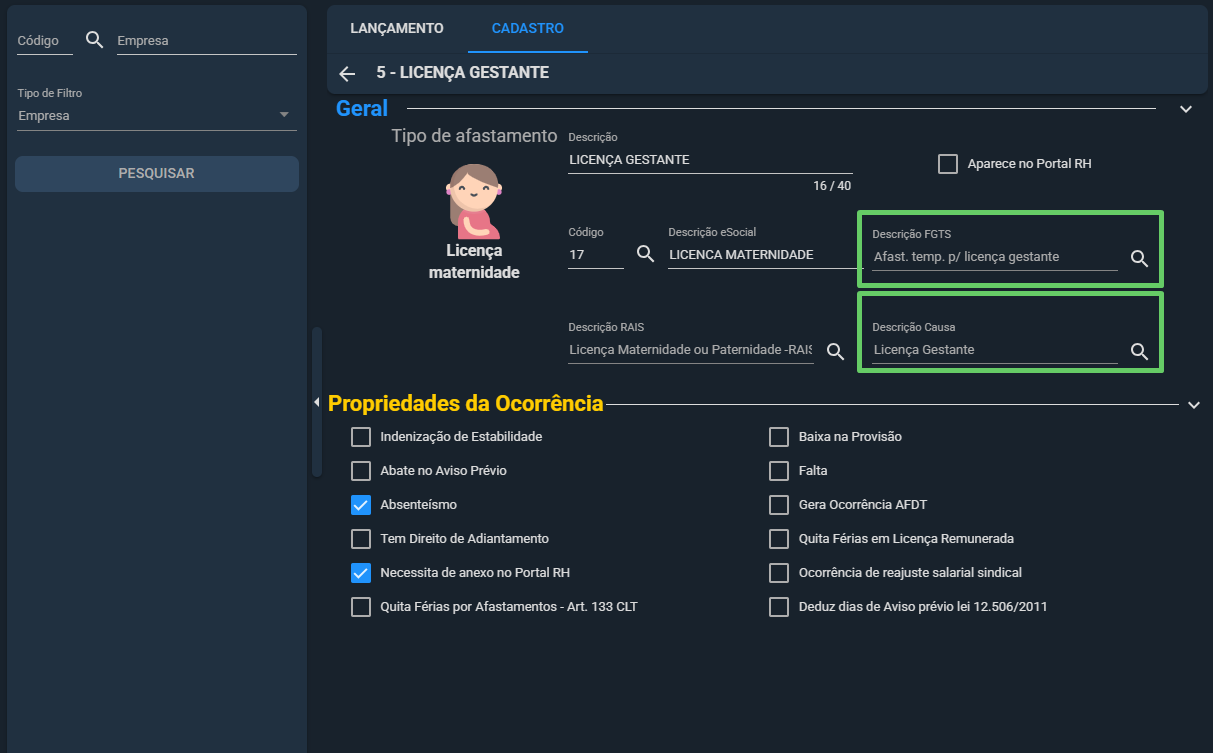
Task: Click the search icon beside the Código filter
Action: pyautogui.click(x=95, y=40)
